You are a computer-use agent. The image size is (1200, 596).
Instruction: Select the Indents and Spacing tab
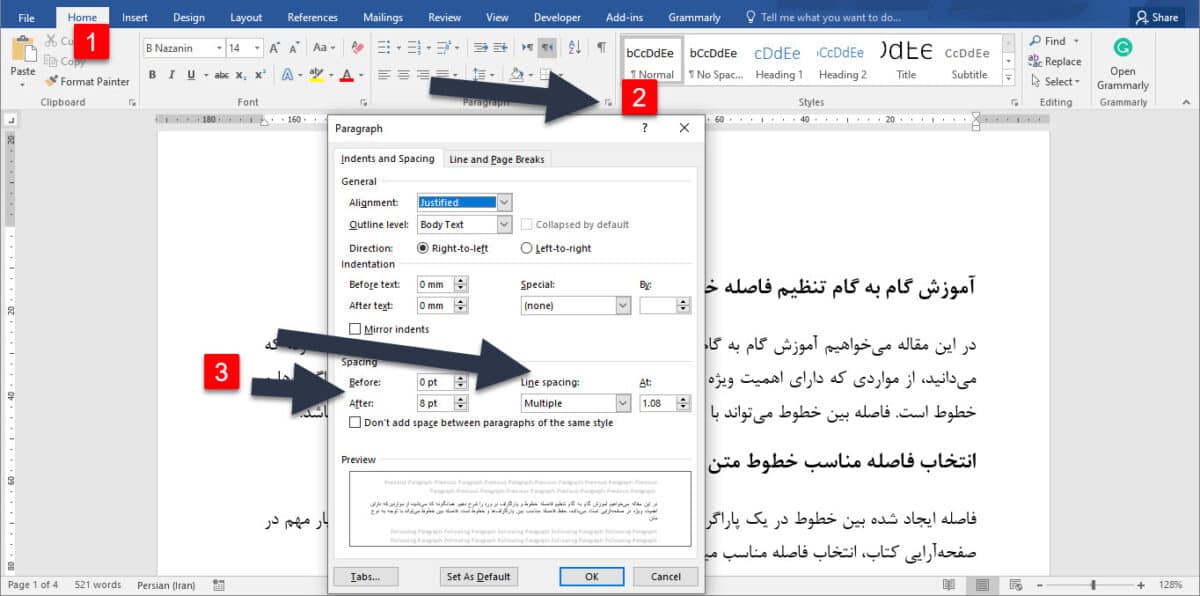click(388, 158)
